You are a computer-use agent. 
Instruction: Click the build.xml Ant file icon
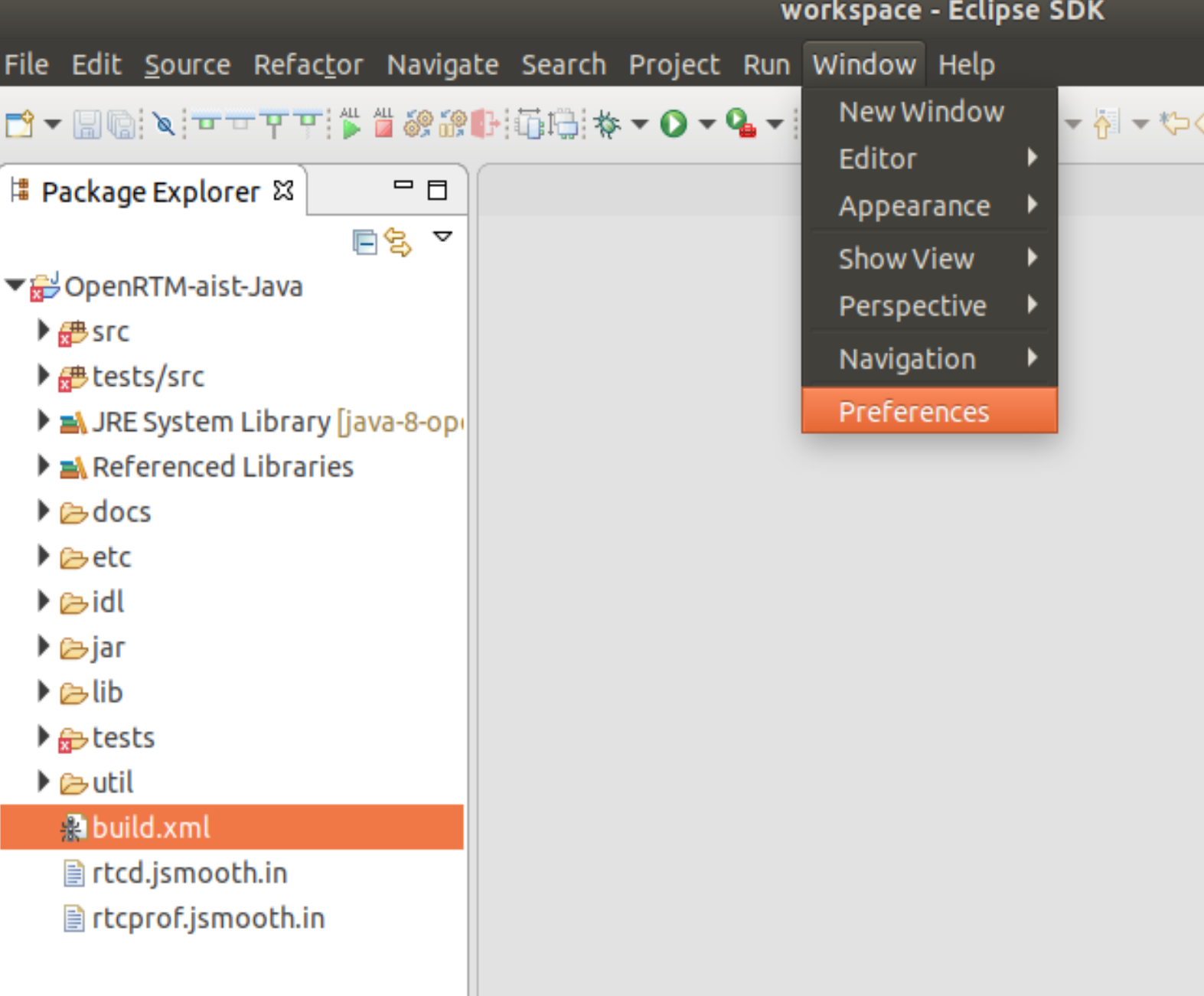[x=73, y=828]
